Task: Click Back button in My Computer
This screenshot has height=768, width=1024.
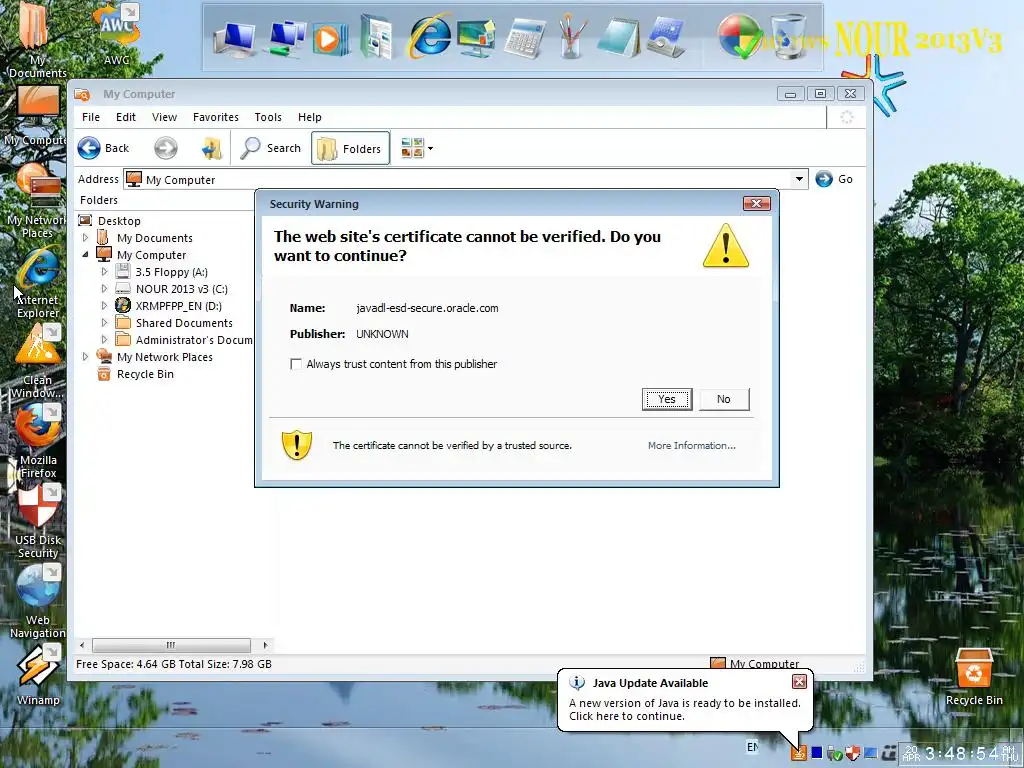Action: point(104,148)
